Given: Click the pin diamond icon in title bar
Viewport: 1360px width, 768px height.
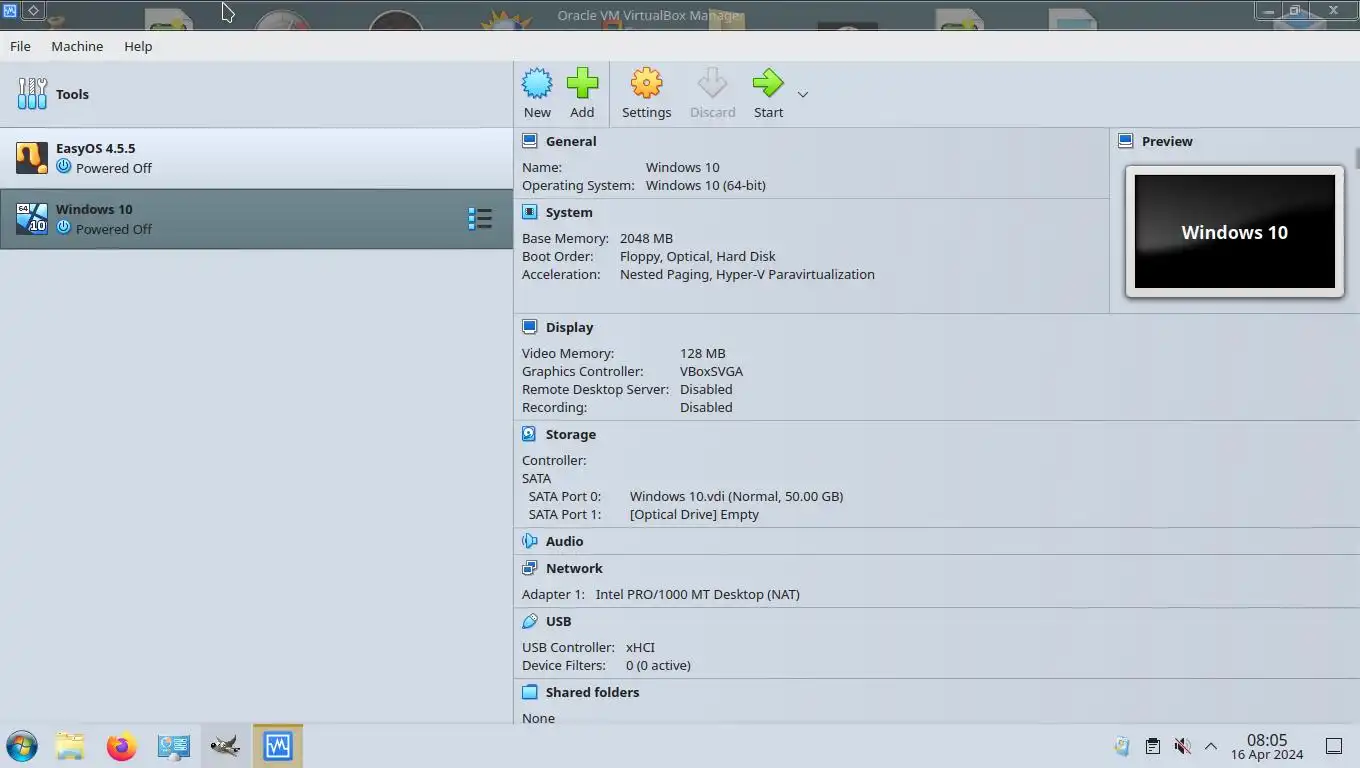Looking at the screenshot, I should pos(33,10).
